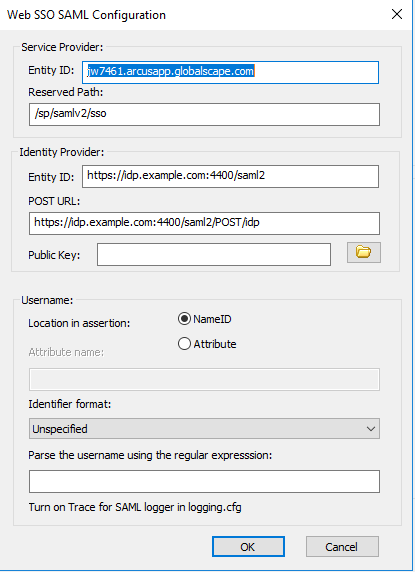Select the NameID radio button
This screenshot has width=415, height=572.
click(184, 319)
